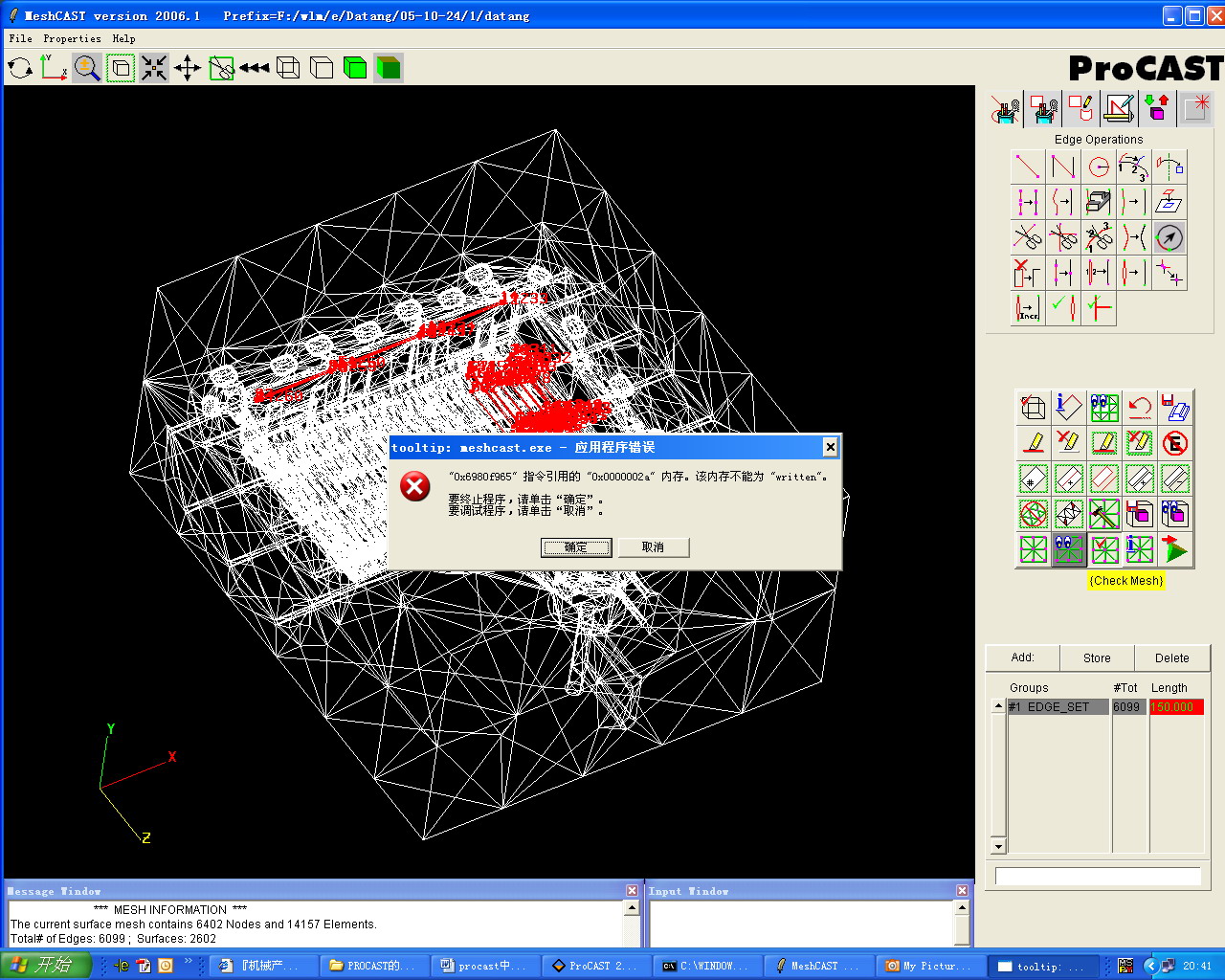Select the project edge onto plane tool
The image size is (1225, 980).
pyautogui.click(x=1169, y=202)
